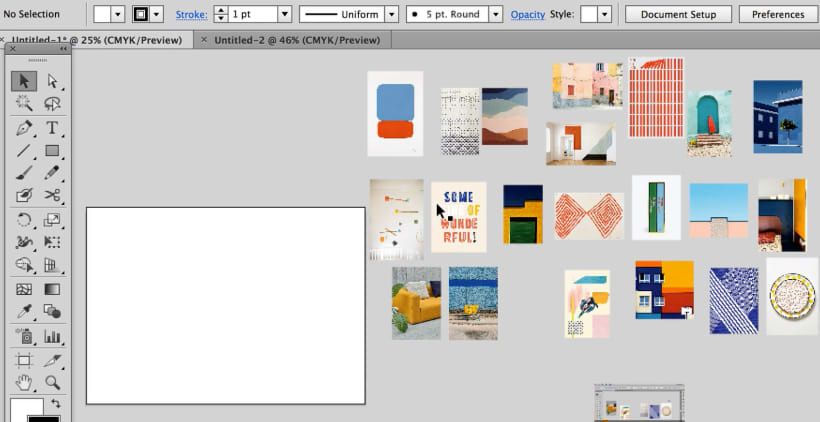Screen dimensions: 820x422
Task: Swap fill and stroke colors
Action: (55, 403)
